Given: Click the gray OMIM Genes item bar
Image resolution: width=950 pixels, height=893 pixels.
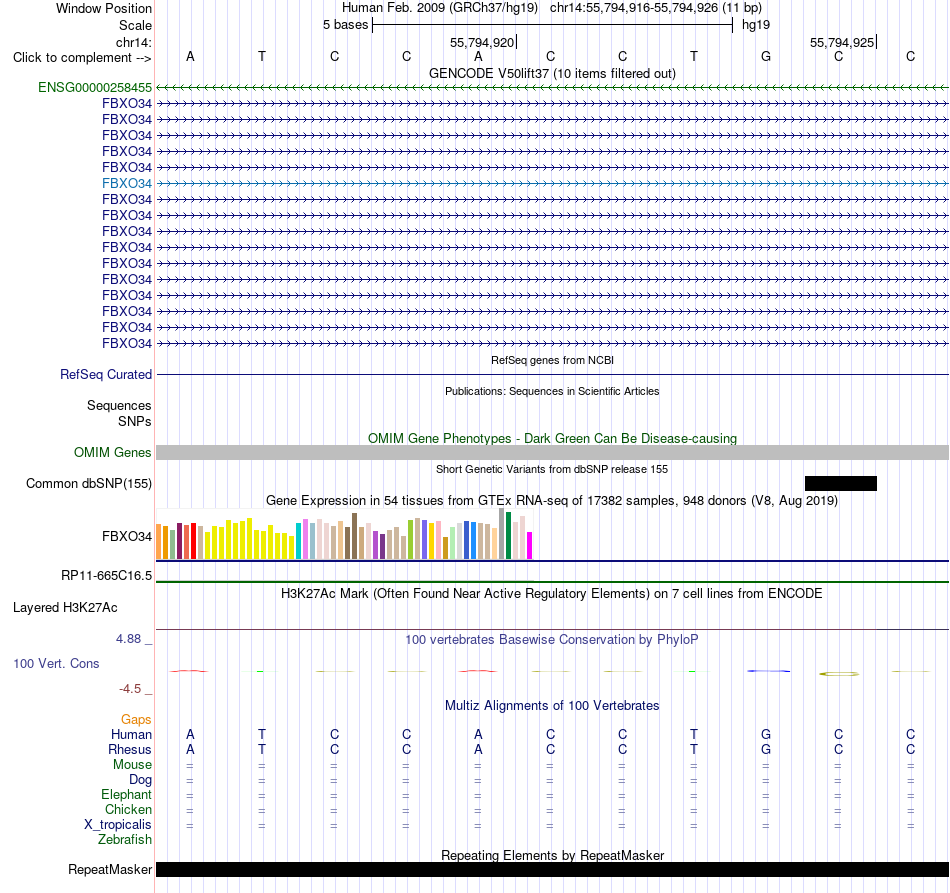Looking at the screenshot, I should point(552,453).
